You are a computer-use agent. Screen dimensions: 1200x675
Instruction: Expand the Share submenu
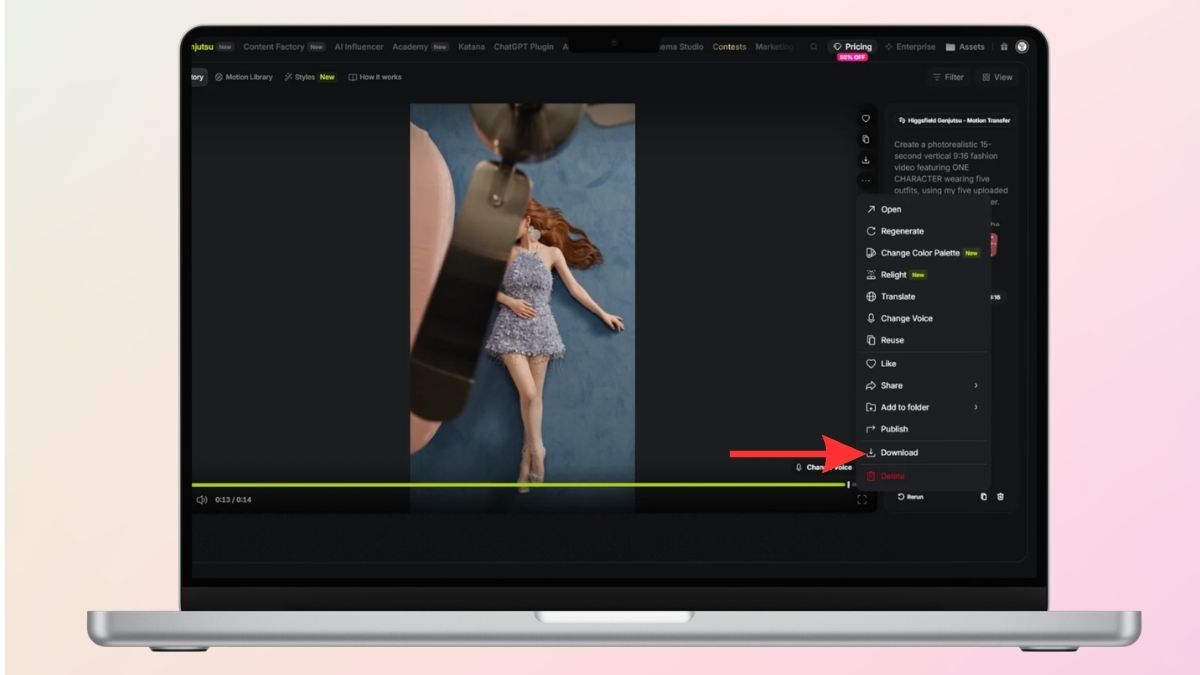pos(924,386)
